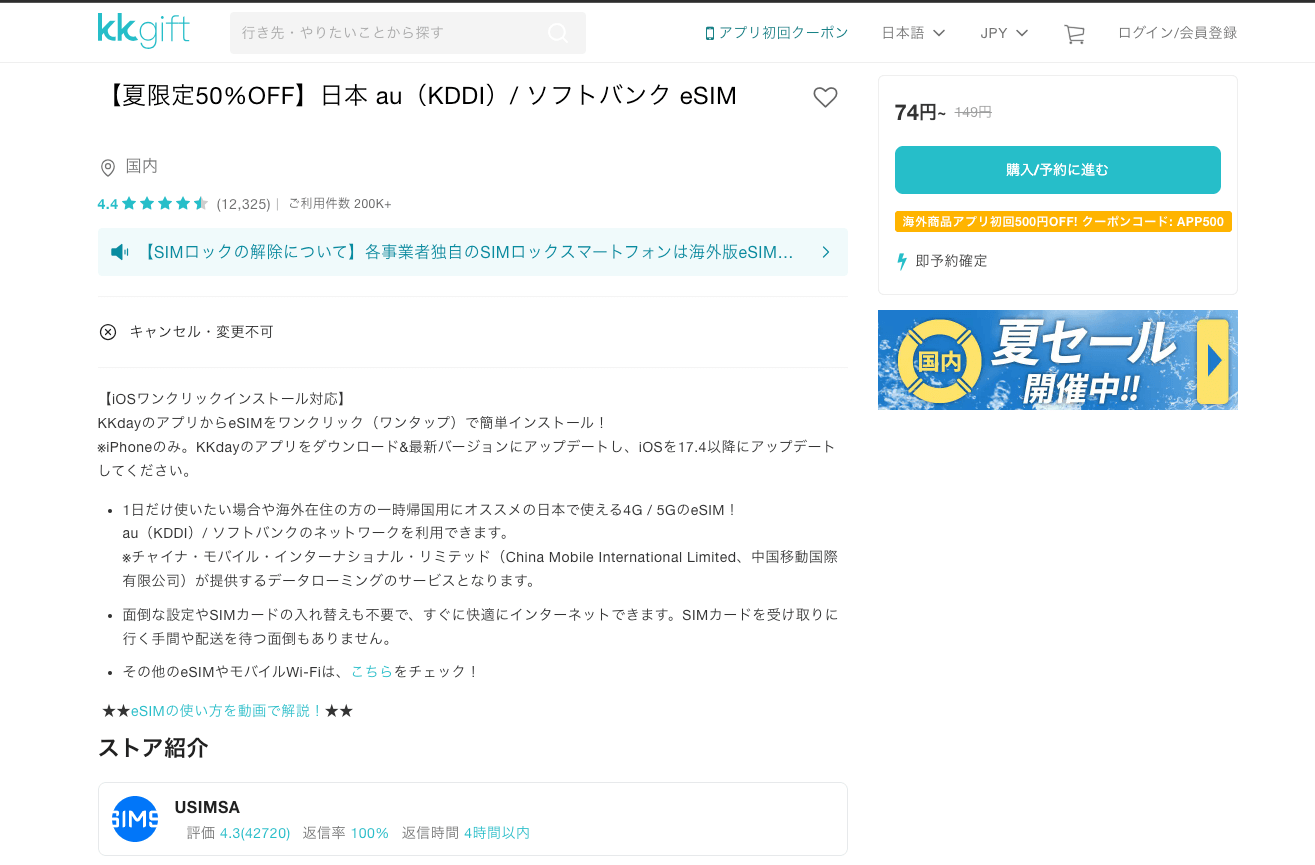Screen dimensions: 1315x865
Task: Click the megaphone announcement icon
Action: click(x=120, y=252)
